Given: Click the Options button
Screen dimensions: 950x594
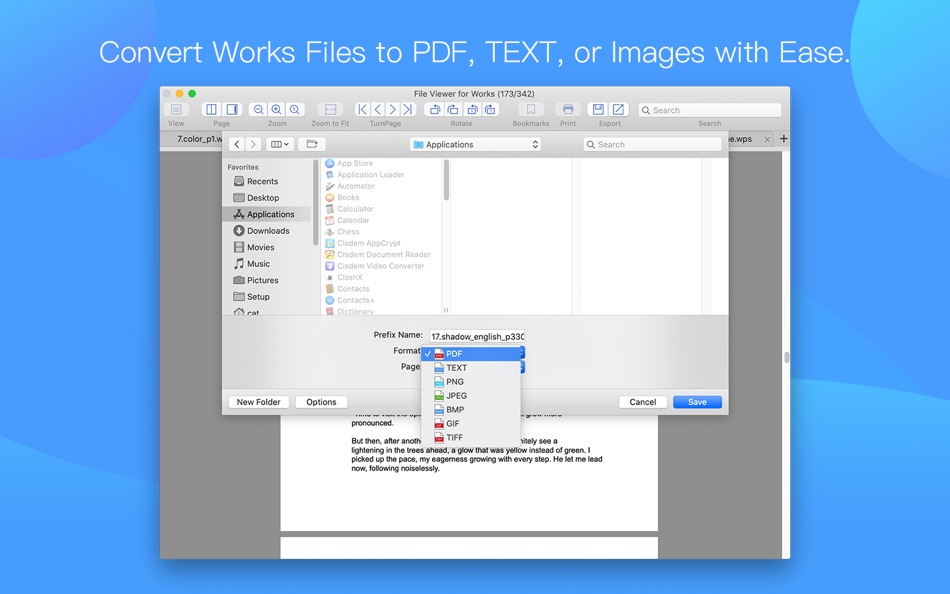Looking at the screenshot, I should point(321,402).
